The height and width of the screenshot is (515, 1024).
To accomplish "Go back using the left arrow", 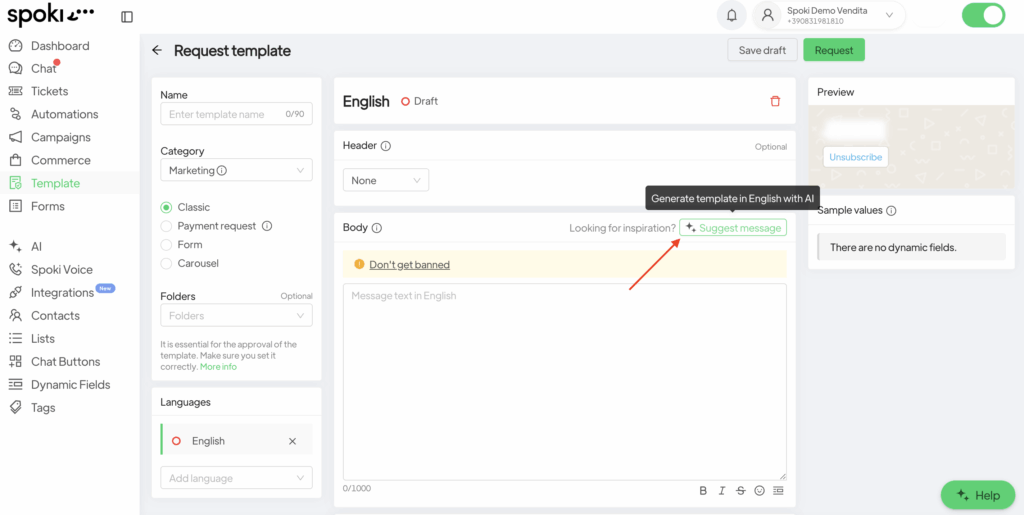I will click(157, 50).
